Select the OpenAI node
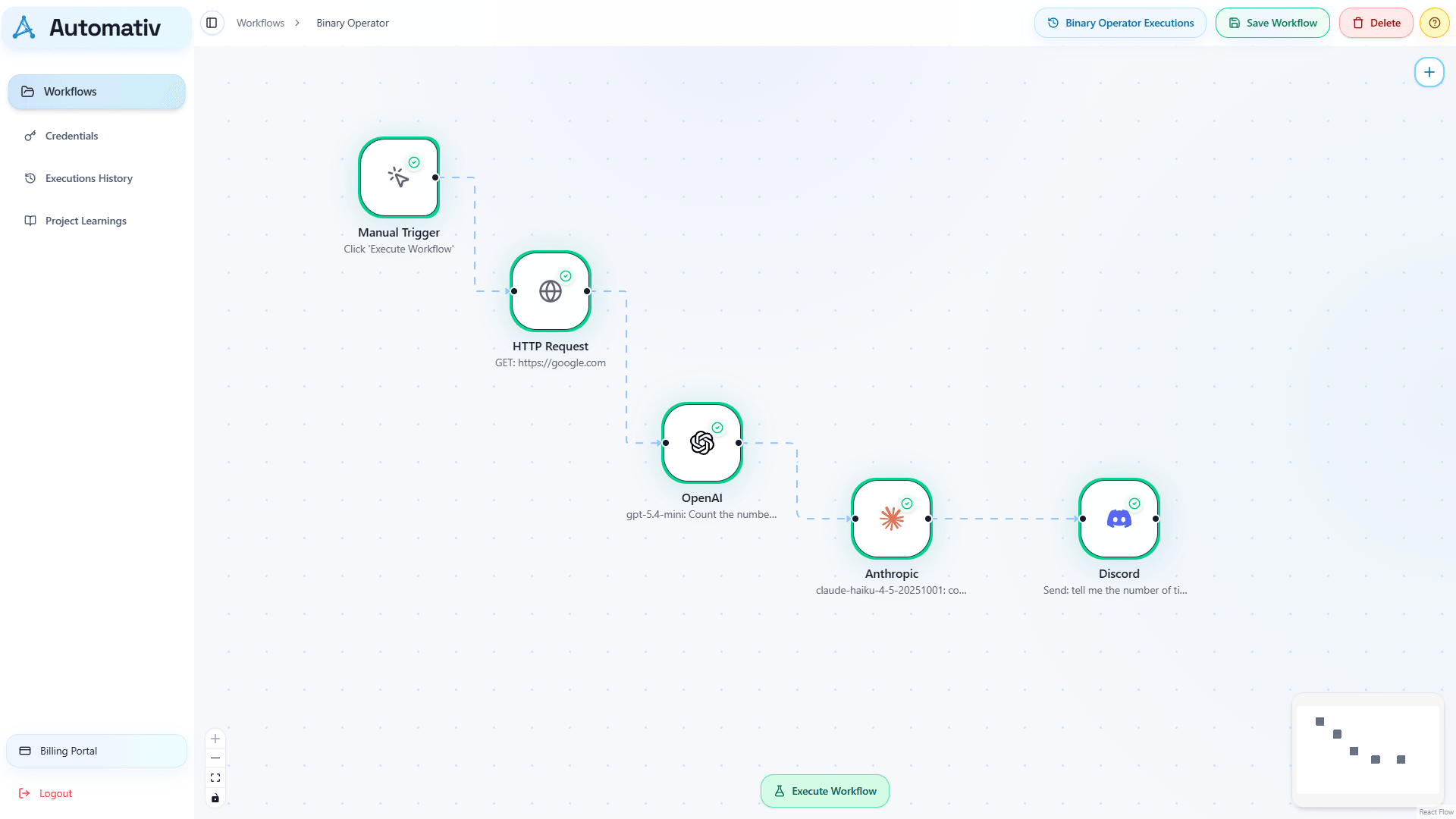 pyautogui.click(x=702, y=443)
